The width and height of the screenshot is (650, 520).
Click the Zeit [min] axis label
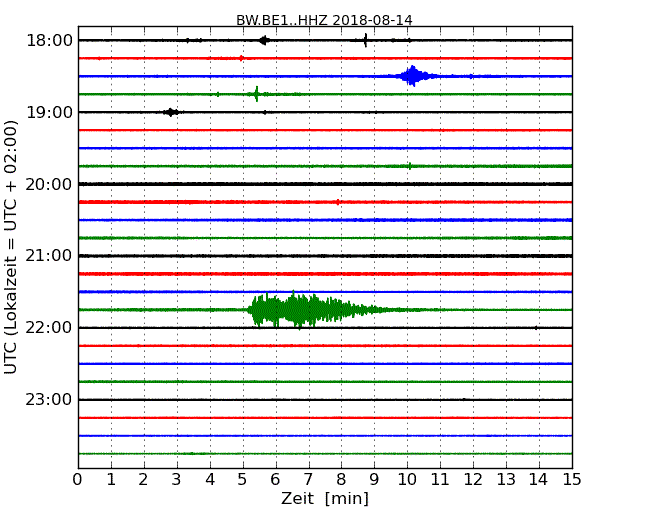click(x=325, y=498)
